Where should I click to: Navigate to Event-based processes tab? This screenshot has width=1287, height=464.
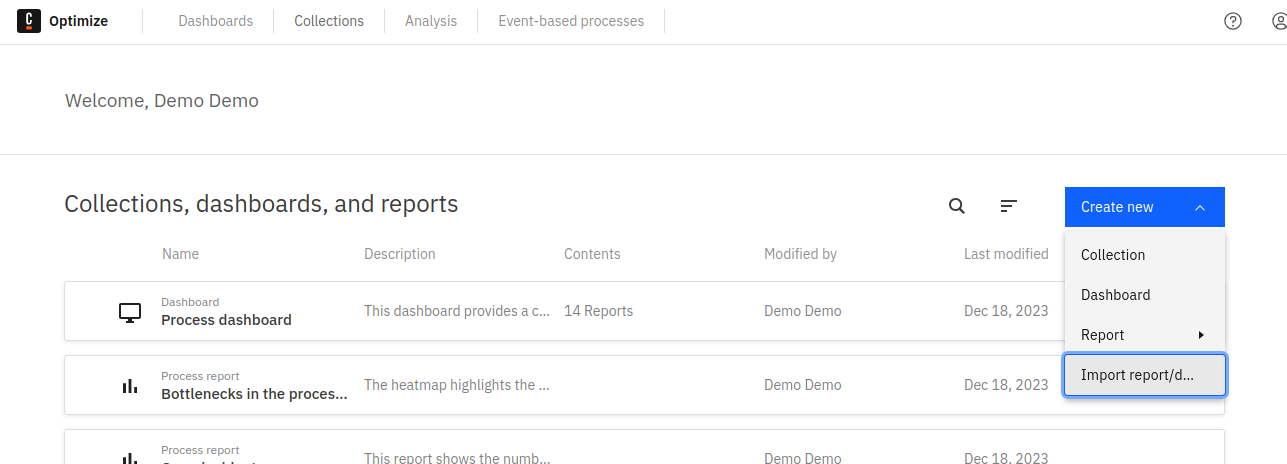tap(571, 21)
